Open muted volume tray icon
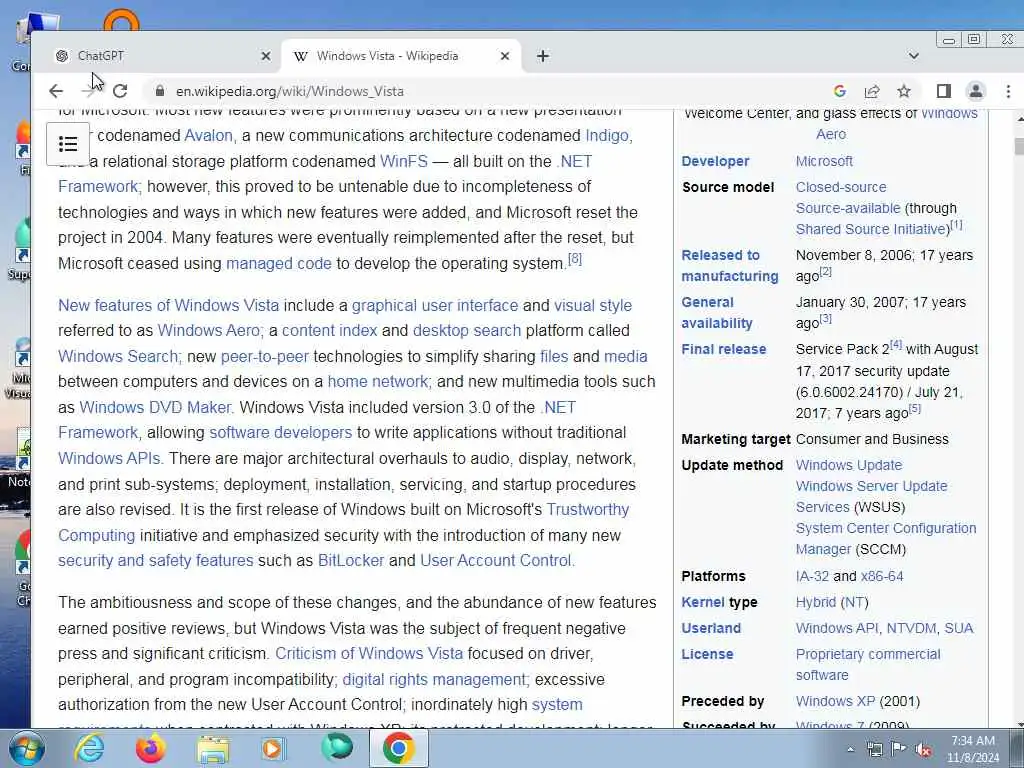 tap(923, 750)
